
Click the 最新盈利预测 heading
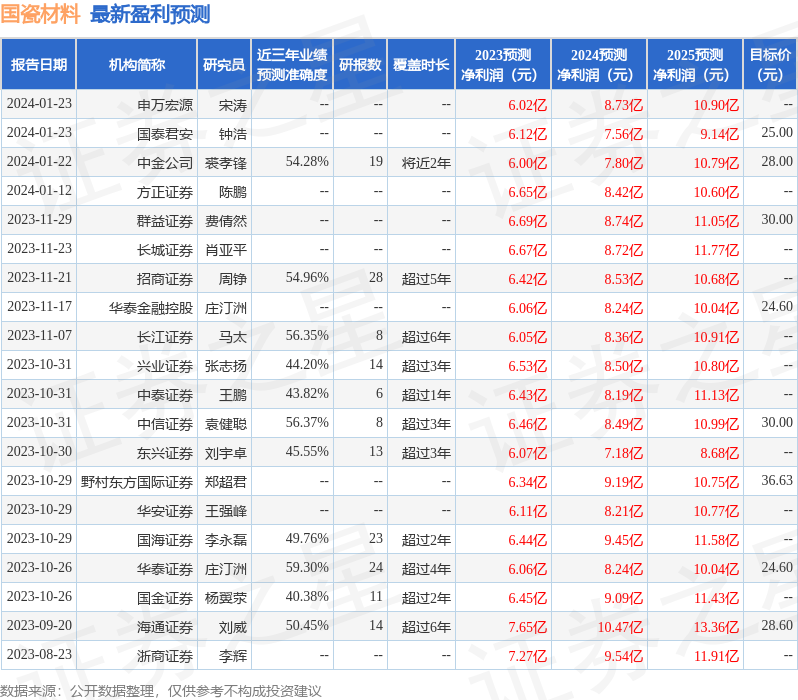[150, 14]
